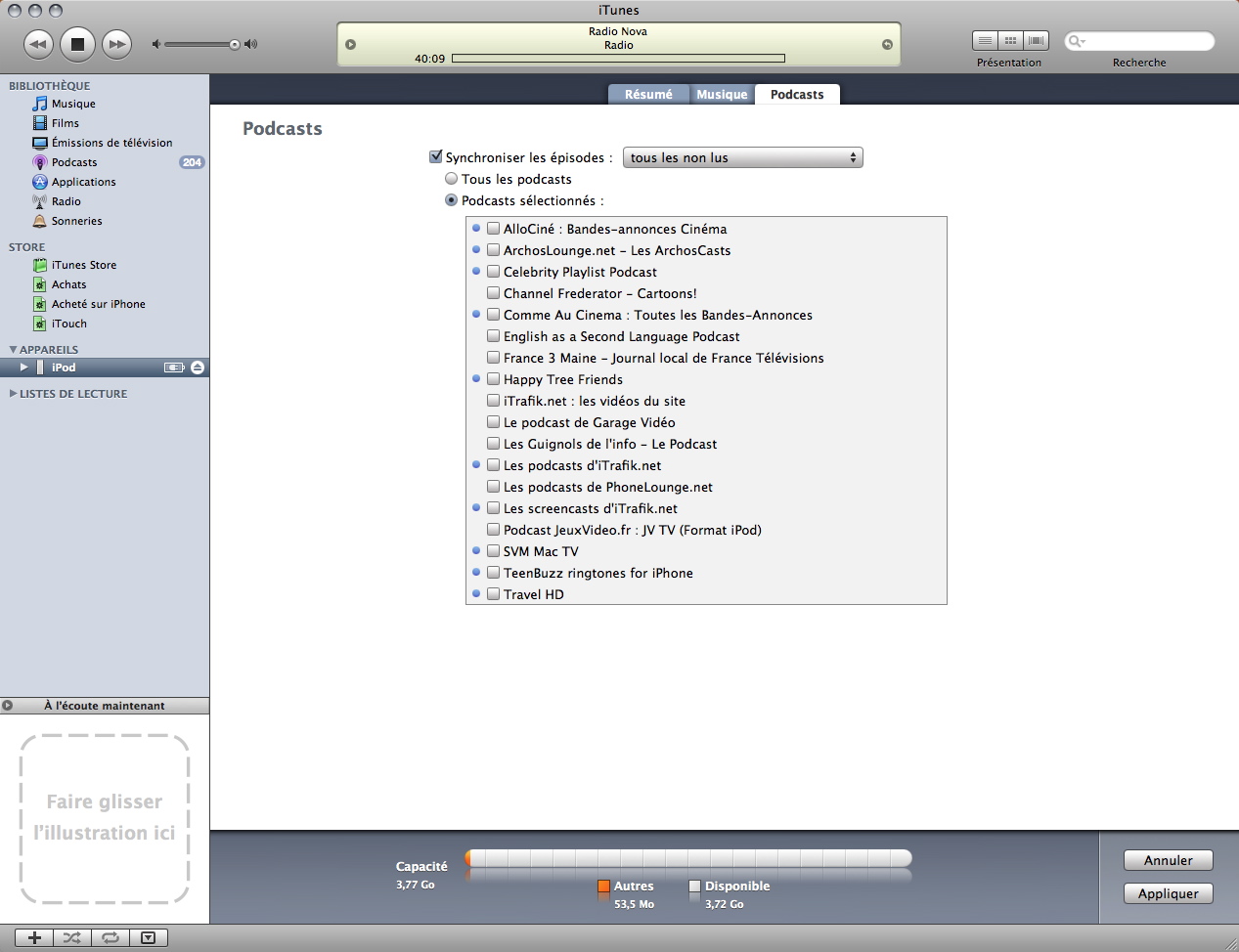Check TeenBuzz ringtones for iPhone checkbox
The image size is (1239, 952).
494,573
